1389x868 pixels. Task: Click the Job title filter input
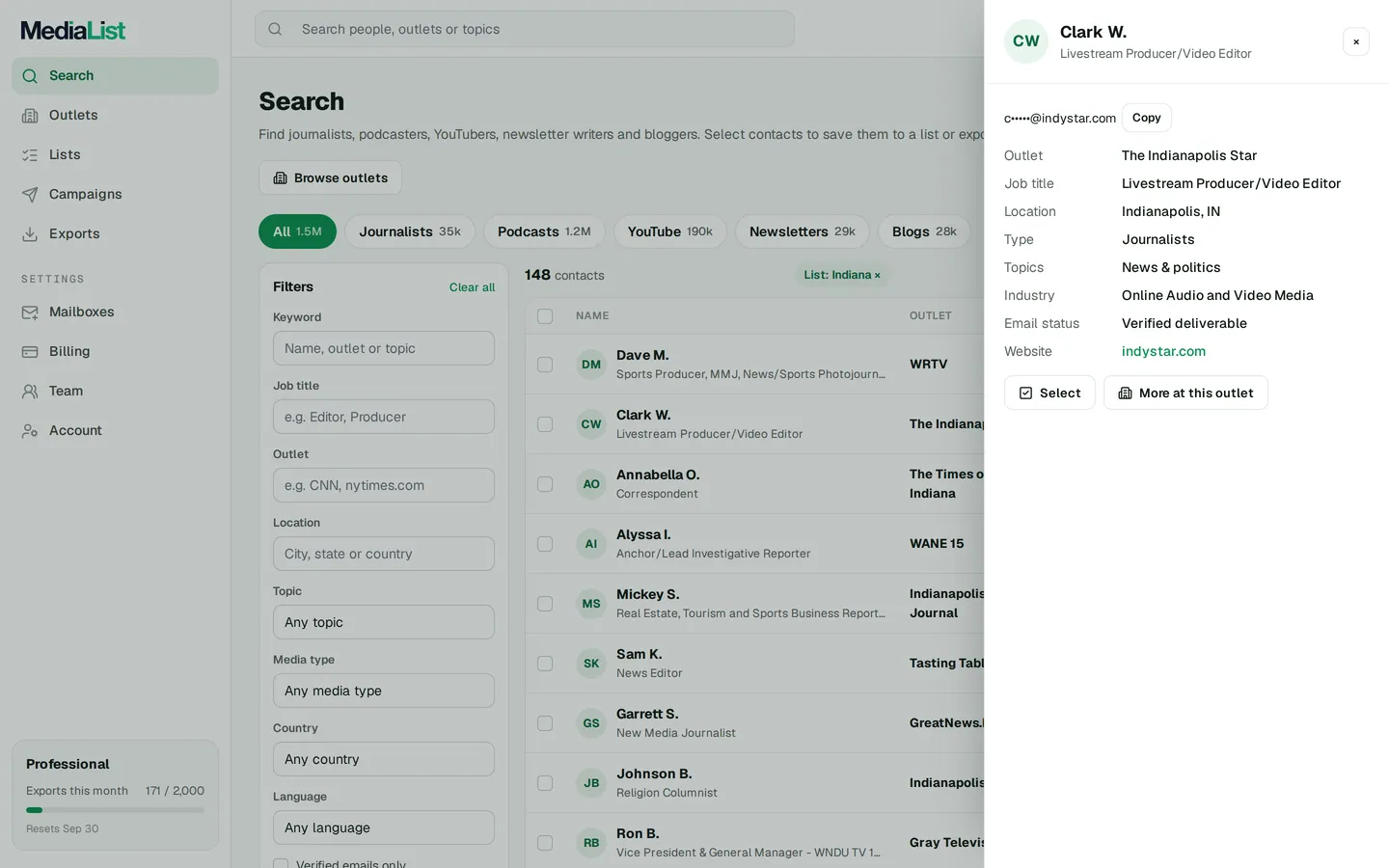pyautogui.click(x=384, y=417)
